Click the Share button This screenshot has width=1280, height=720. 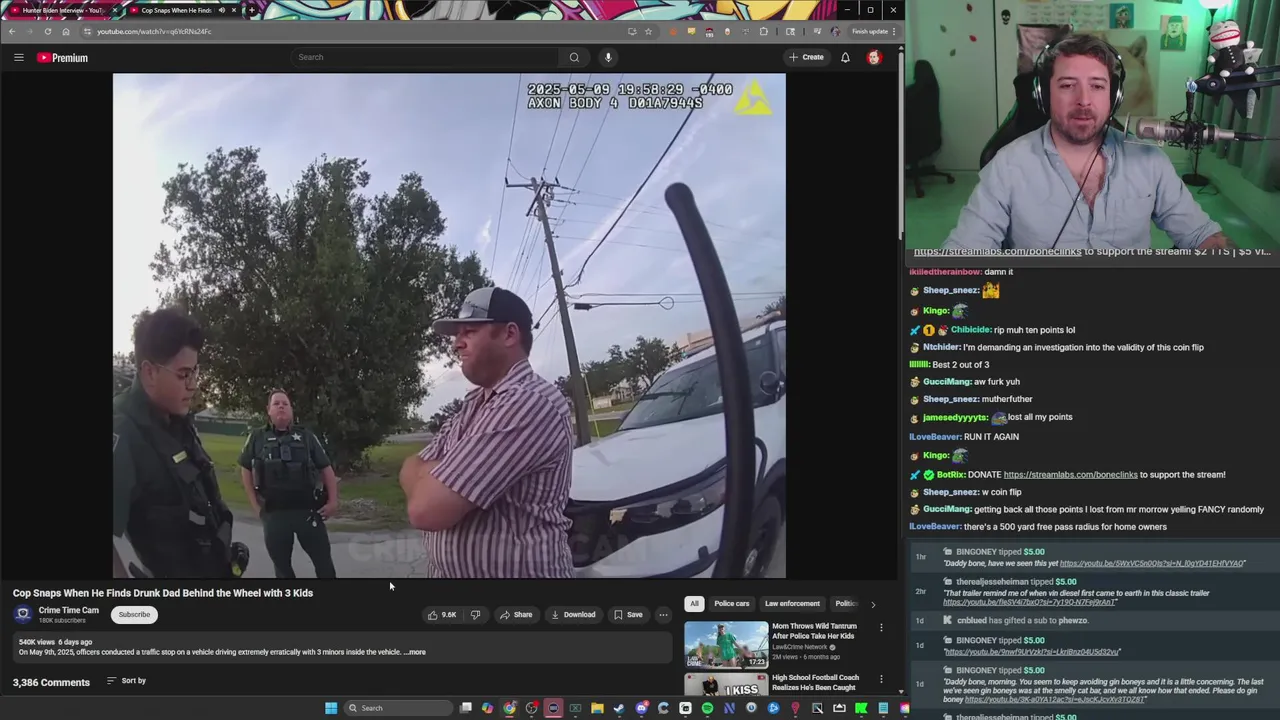click(x=516, y=614)
